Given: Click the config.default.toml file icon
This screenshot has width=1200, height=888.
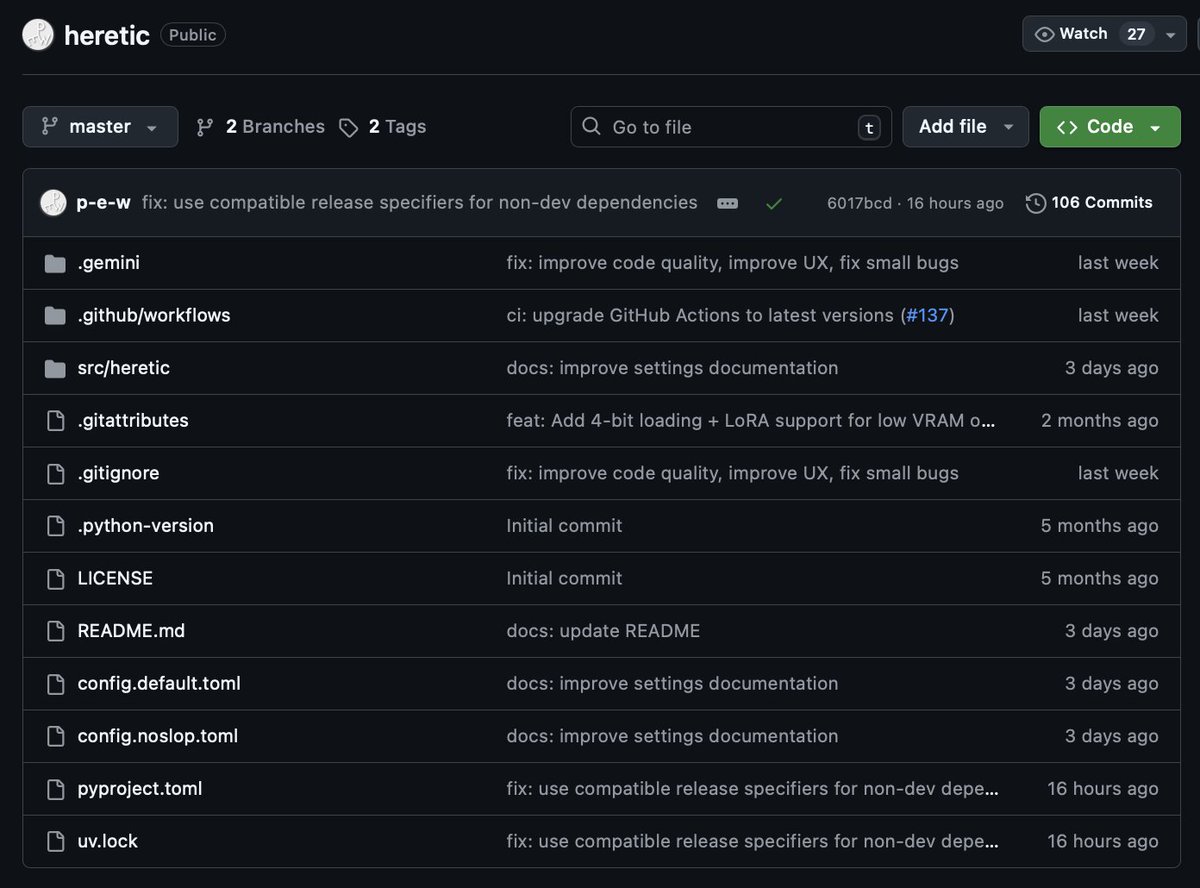Looking at the screenshot, I should tap(56, 684).
